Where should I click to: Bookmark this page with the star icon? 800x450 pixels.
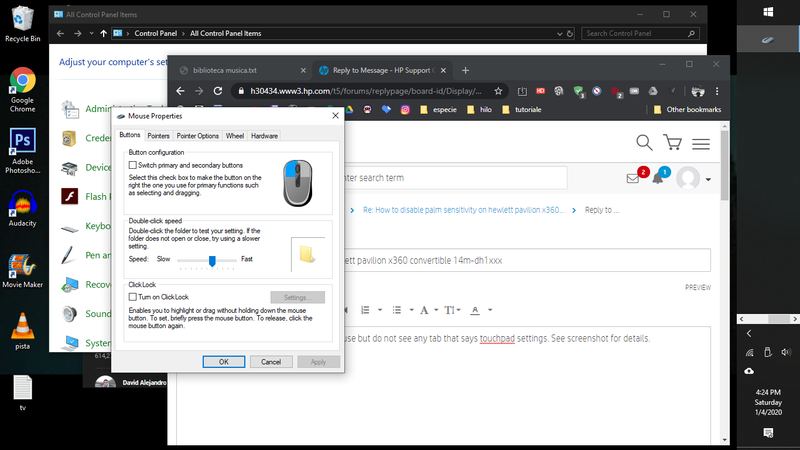[498, 91]
